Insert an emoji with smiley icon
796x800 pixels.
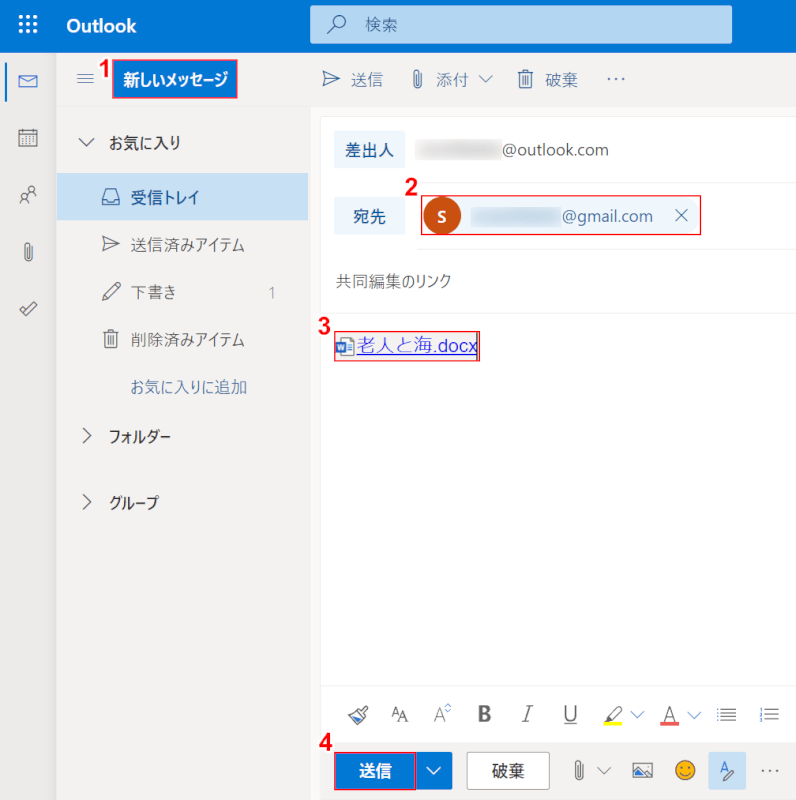point(685,770)
